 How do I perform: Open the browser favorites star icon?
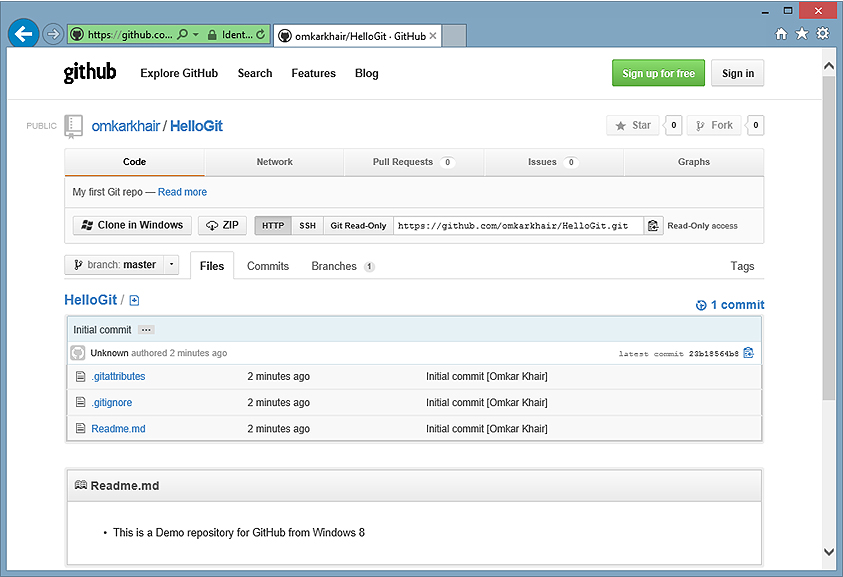point(802,34)
